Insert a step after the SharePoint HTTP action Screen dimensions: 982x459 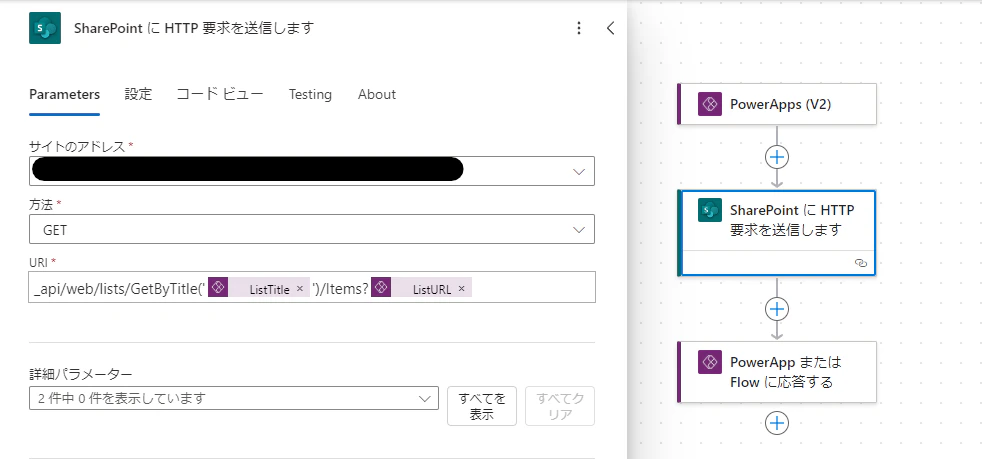click(777, 309)
